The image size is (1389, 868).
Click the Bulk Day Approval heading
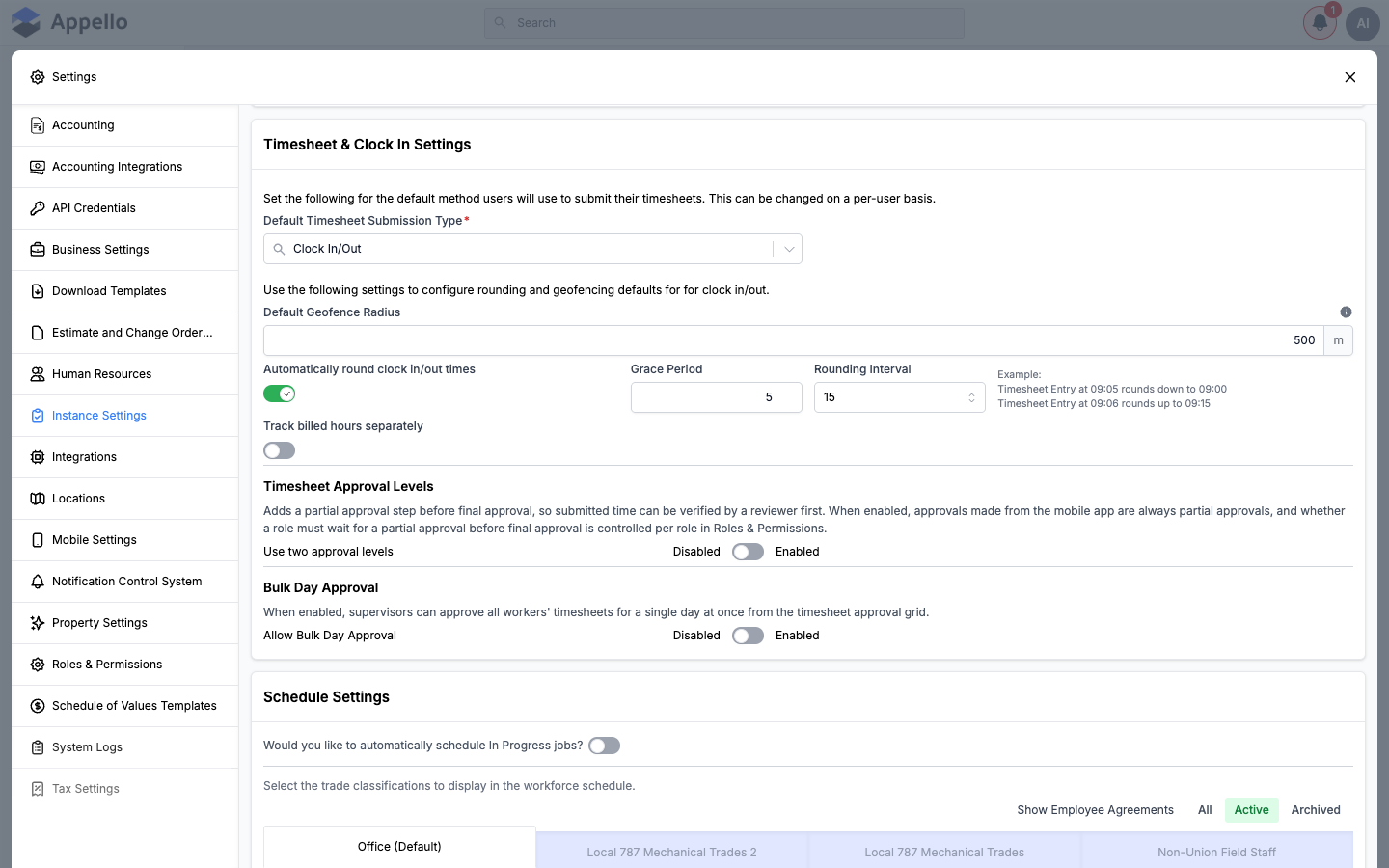pos(320,588)
